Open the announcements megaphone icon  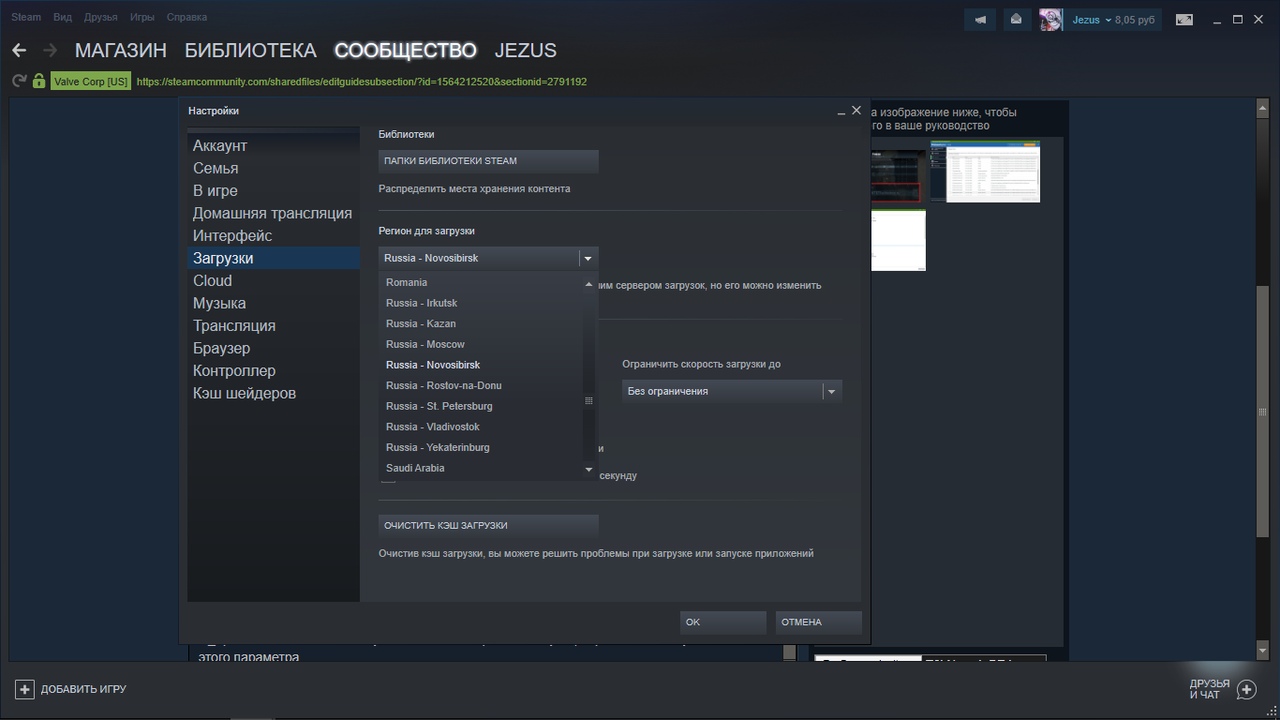point(981,19)
